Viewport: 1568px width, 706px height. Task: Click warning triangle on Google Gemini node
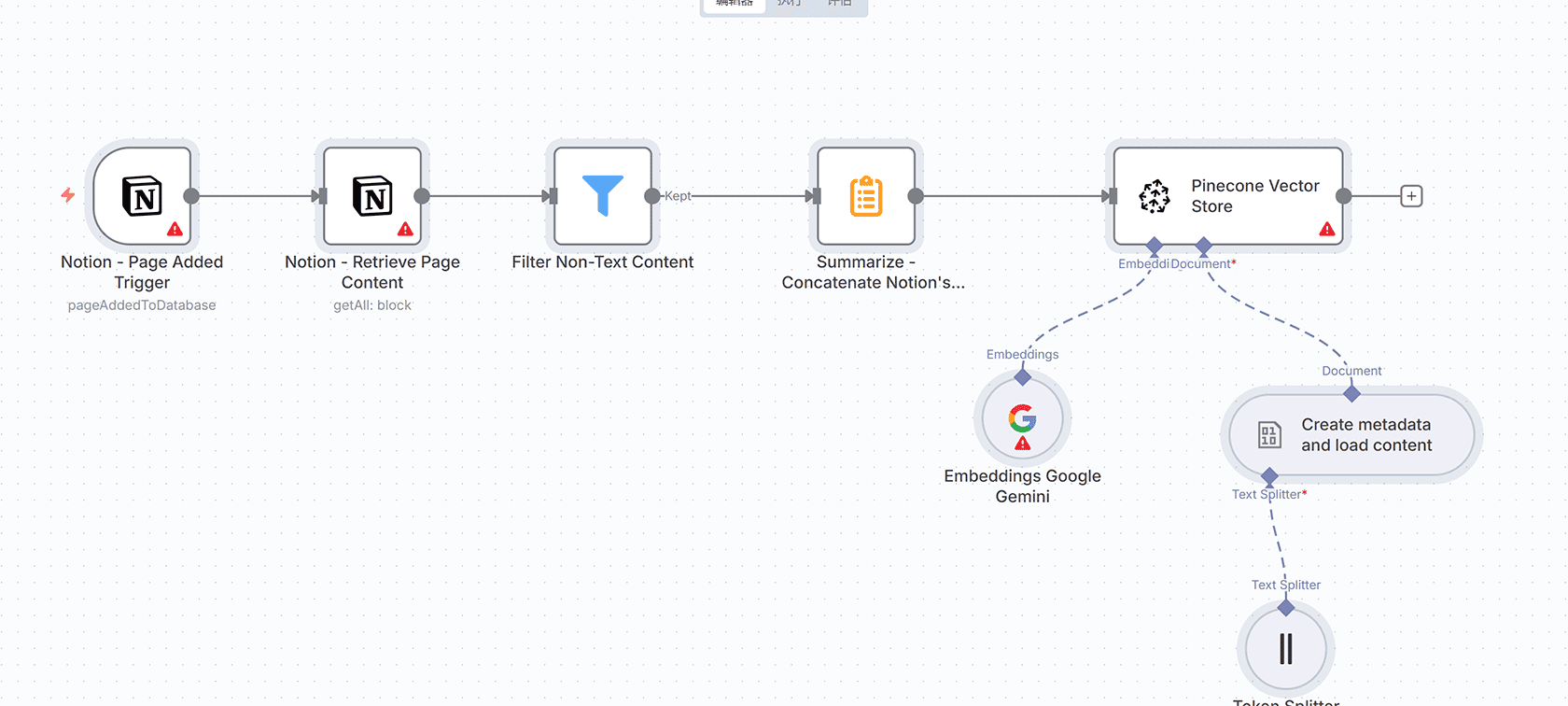(1023, 444)
